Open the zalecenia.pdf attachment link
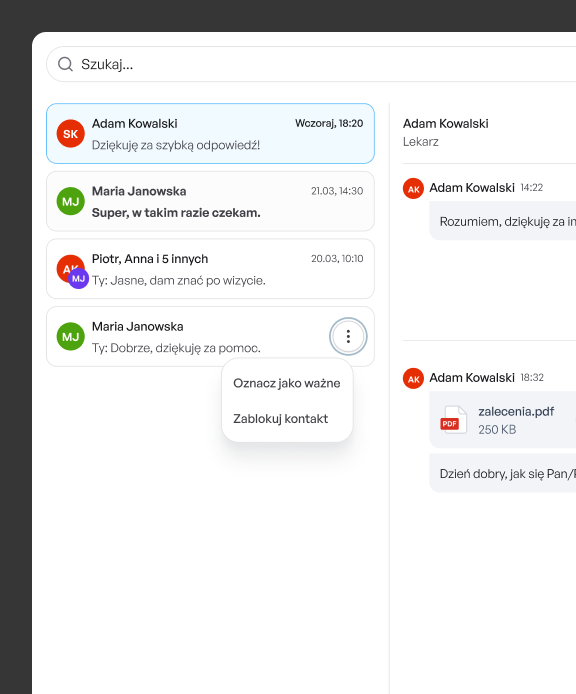Viewport: 576px width, 694px height. 516,412
